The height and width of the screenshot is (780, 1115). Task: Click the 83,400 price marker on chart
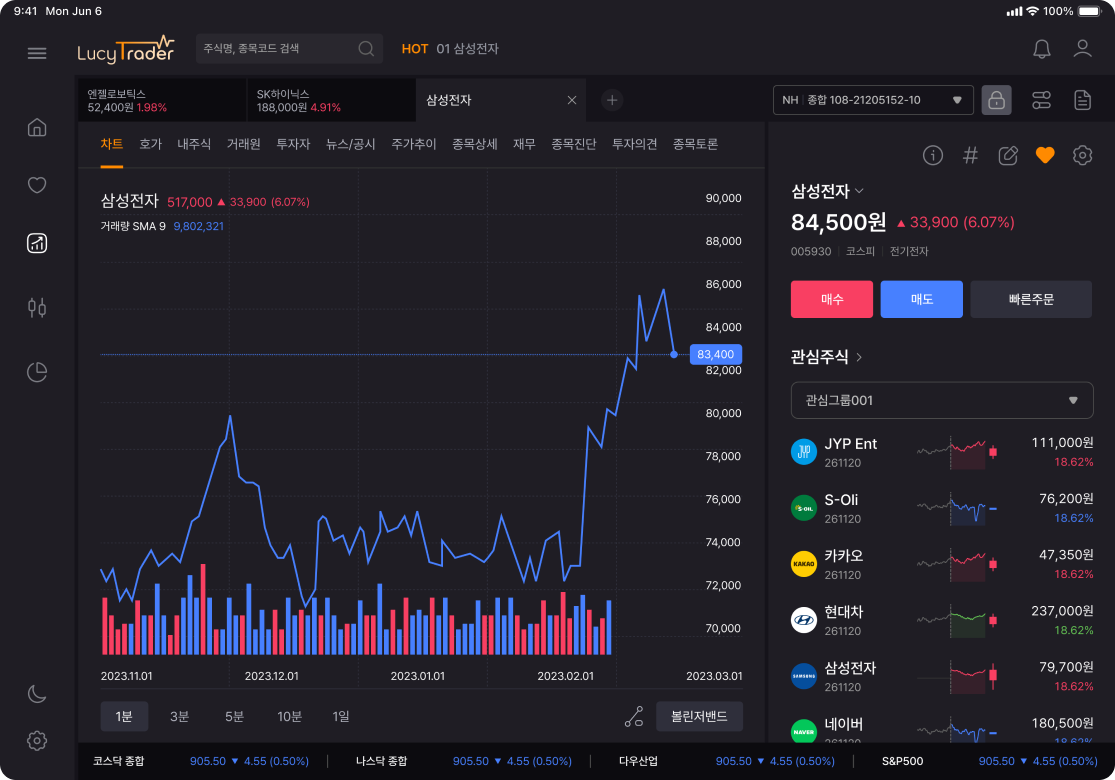point(716,354)
